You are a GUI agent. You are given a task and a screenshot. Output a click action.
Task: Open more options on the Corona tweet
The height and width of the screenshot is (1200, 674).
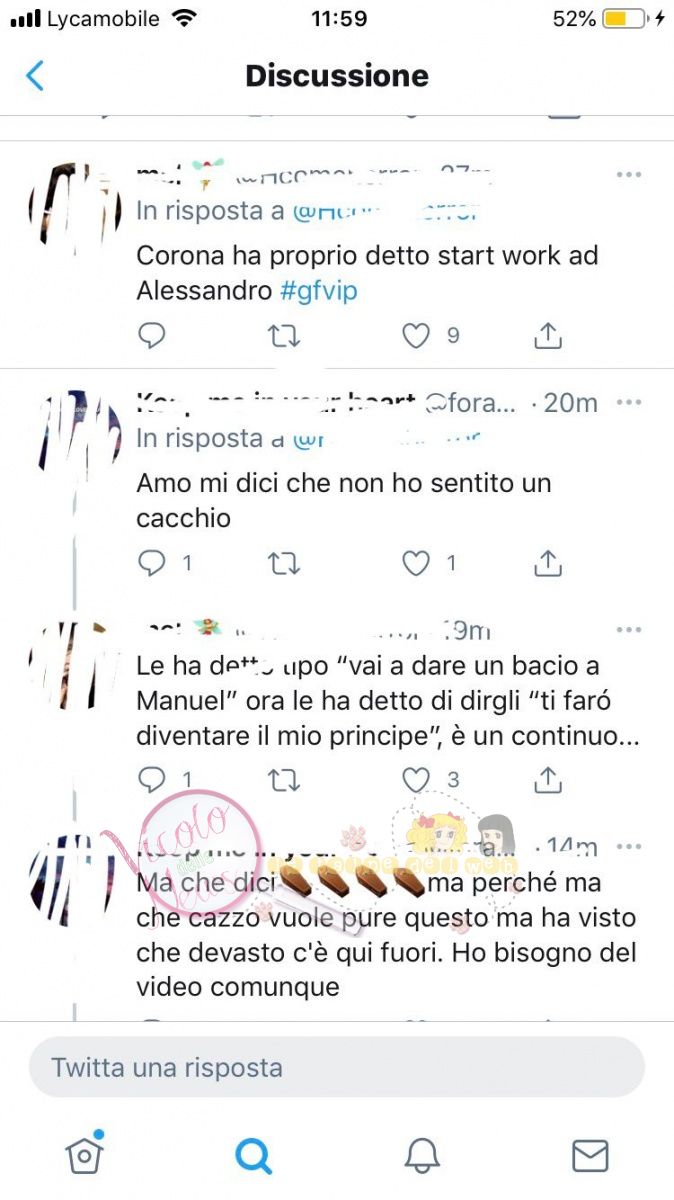(629, 175)
